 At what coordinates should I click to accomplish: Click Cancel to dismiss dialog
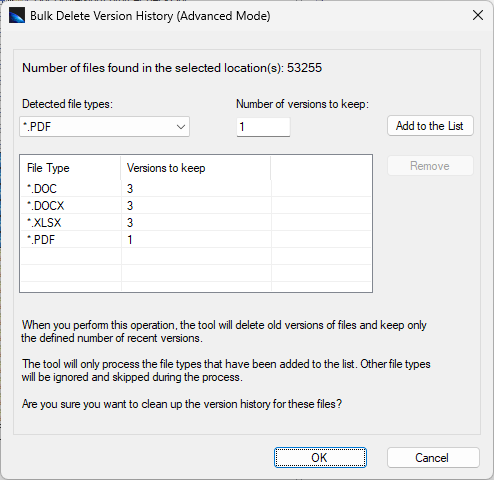433,457
